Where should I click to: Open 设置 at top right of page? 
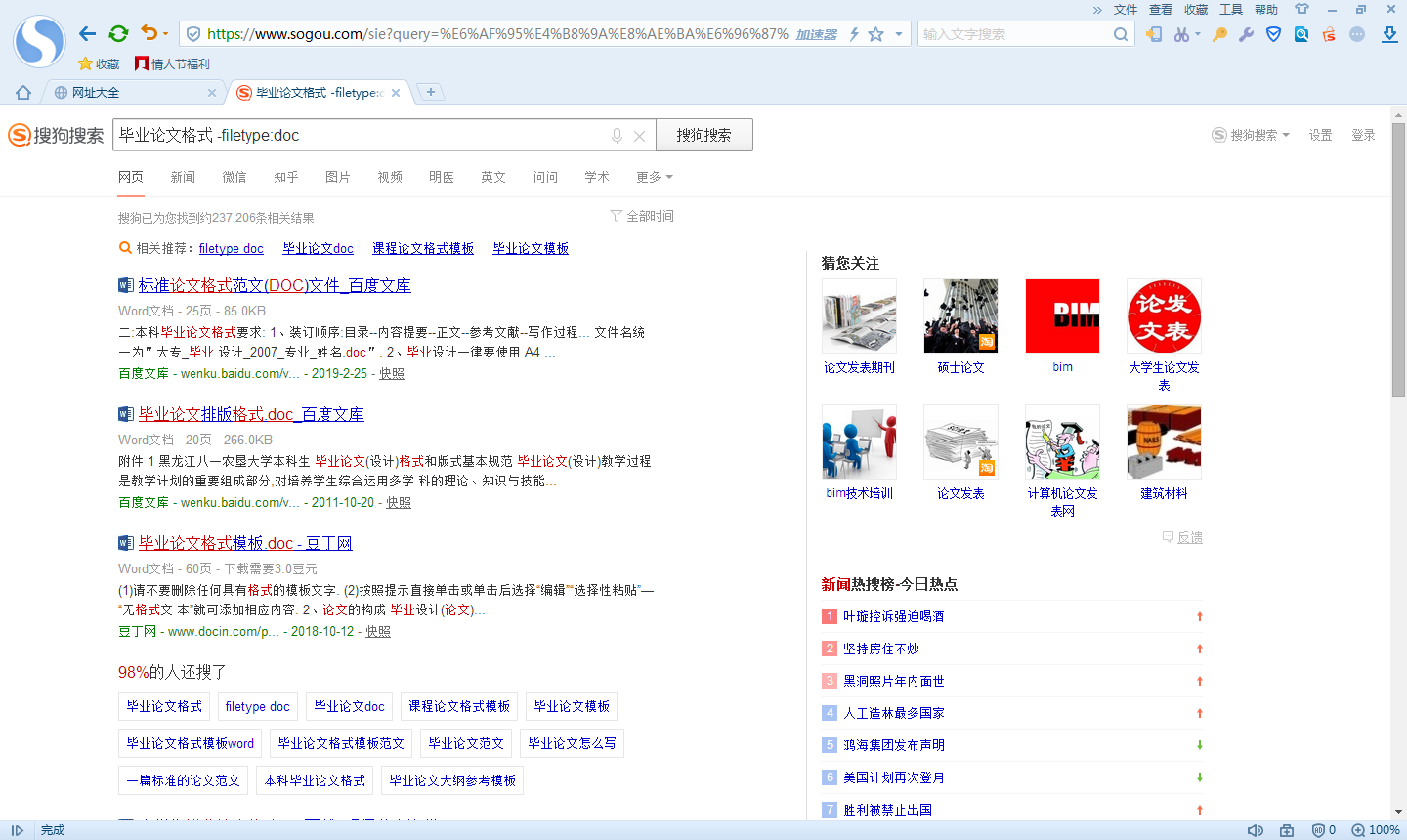1321,135
